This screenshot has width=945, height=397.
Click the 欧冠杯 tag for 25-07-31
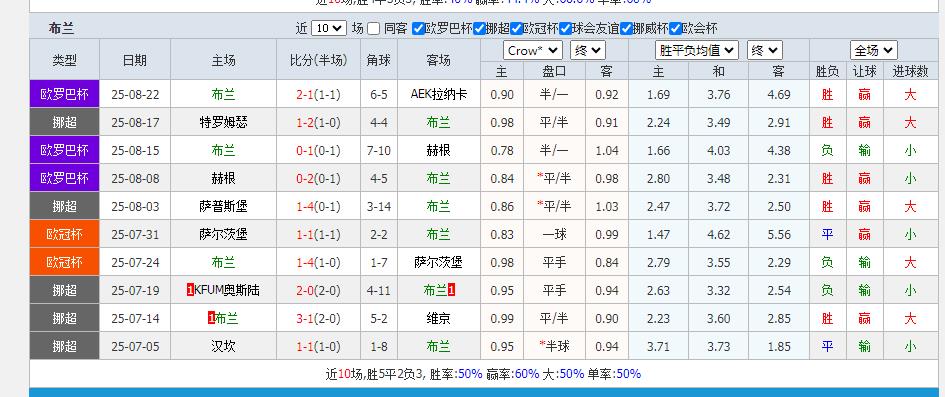pyautogui.click(x=64, y=234)
